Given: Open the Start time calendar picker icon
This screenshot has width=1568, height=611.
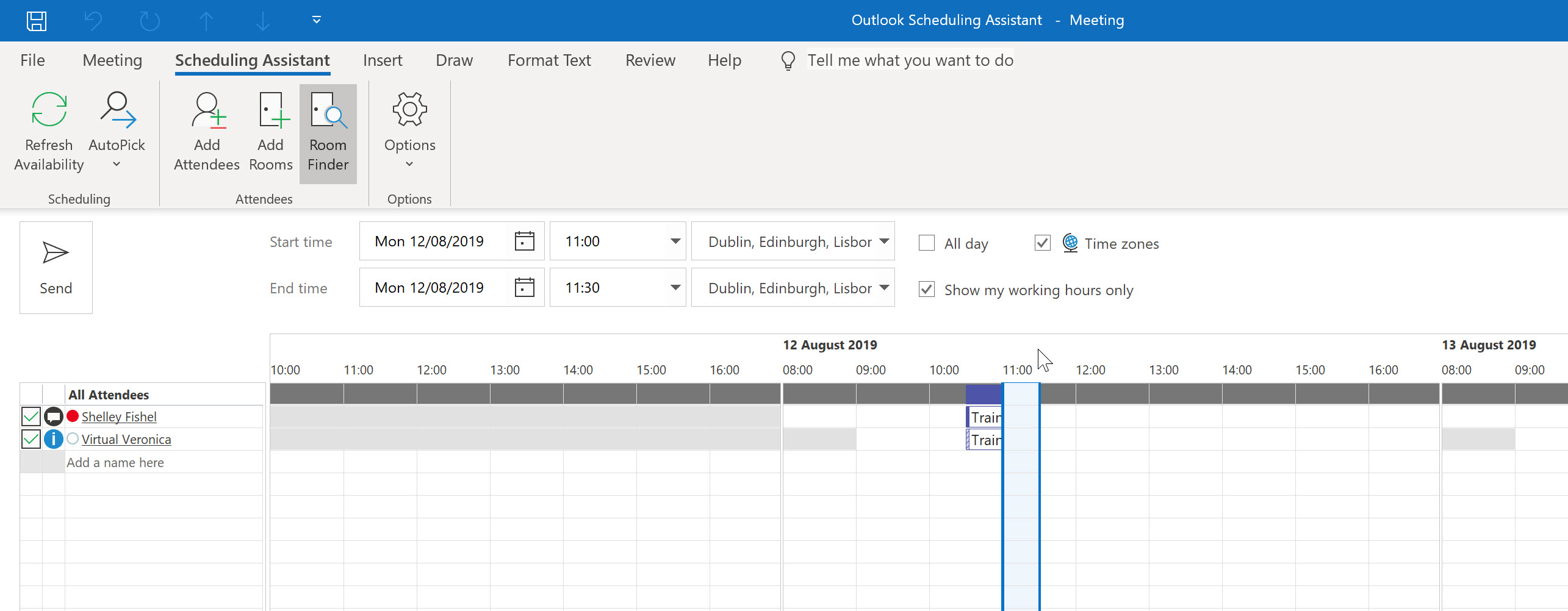Looking at the screenshot, I should 524,241.
